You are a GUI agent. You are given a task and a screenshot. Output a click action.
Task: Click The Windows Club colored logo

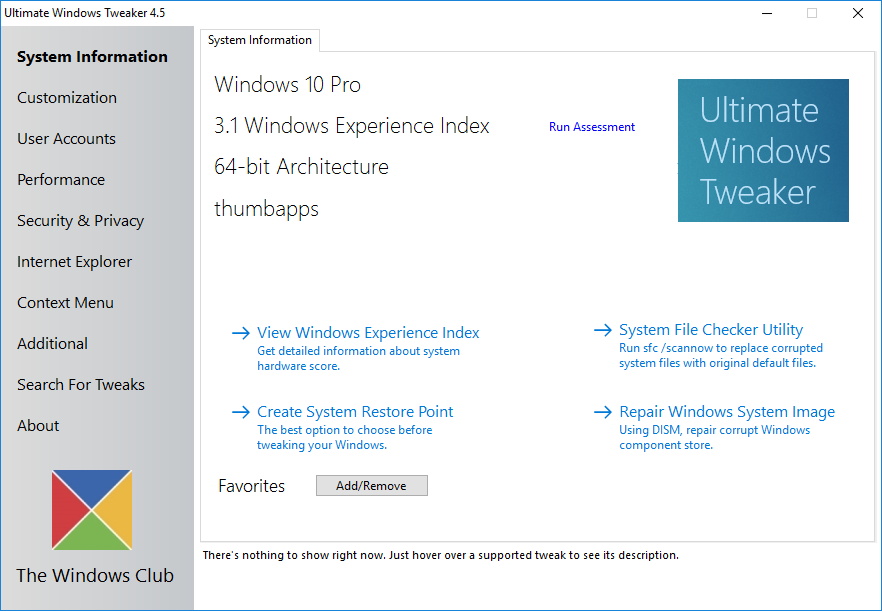[x=92, y=510]
